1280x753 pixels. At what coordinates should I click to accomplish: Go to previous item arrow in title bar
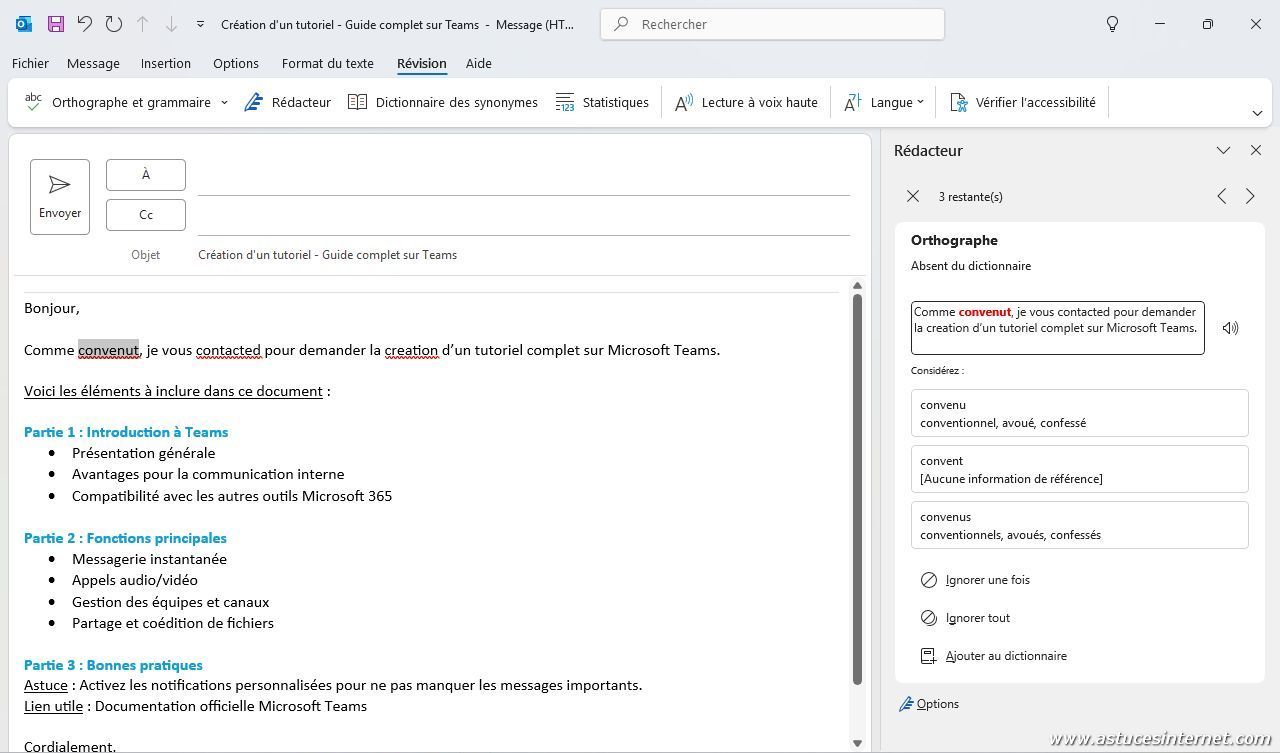[143, 24]
